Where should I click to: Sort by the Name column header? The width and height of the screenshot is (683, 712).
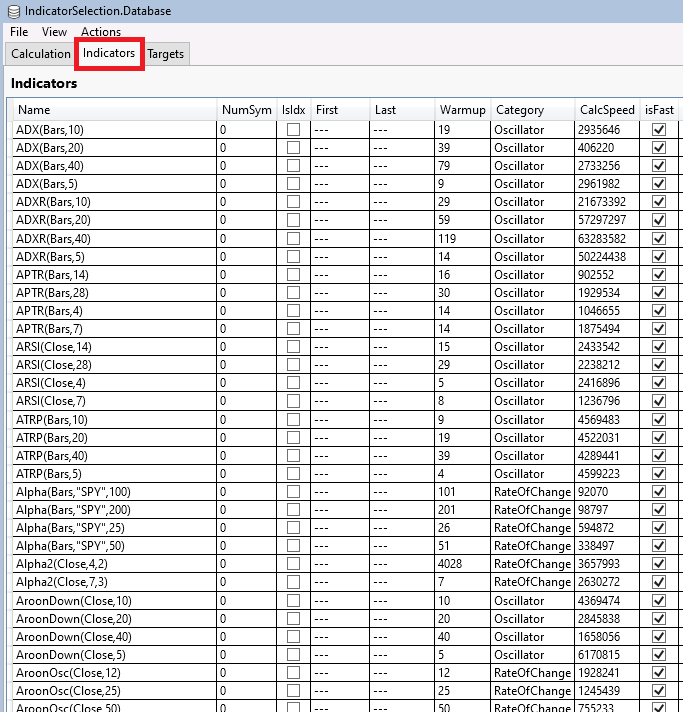pos(34,110)
